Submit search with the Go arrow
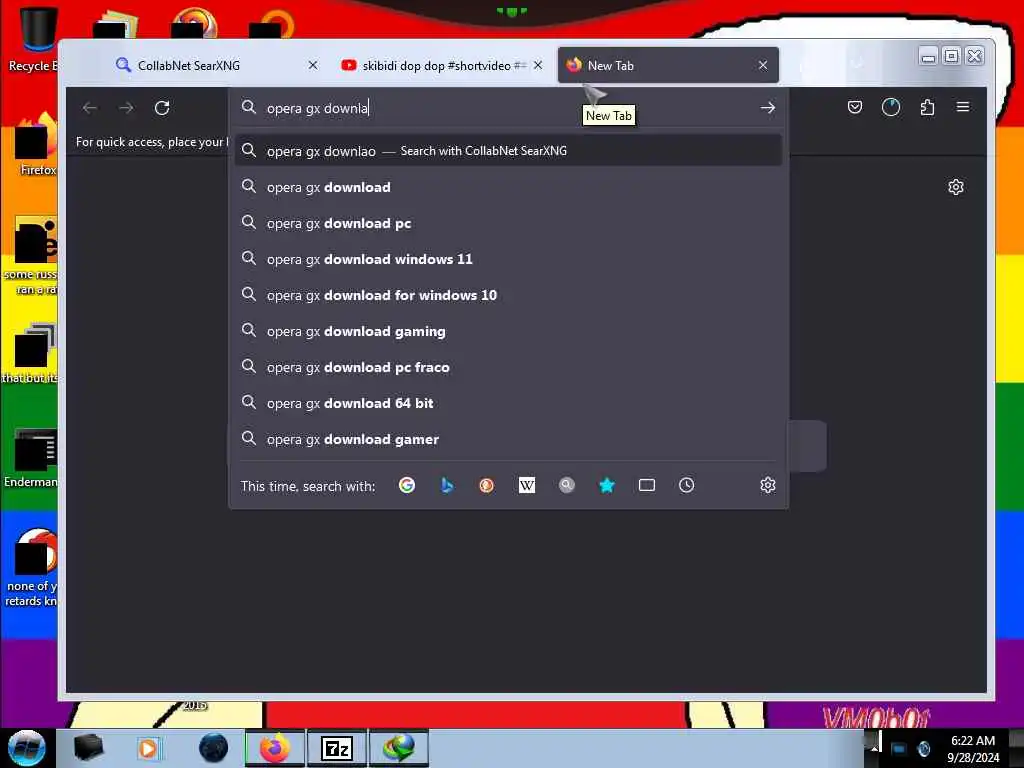Image resolution: width=1024 pixels, height=768 pixels. pos(767,108)
